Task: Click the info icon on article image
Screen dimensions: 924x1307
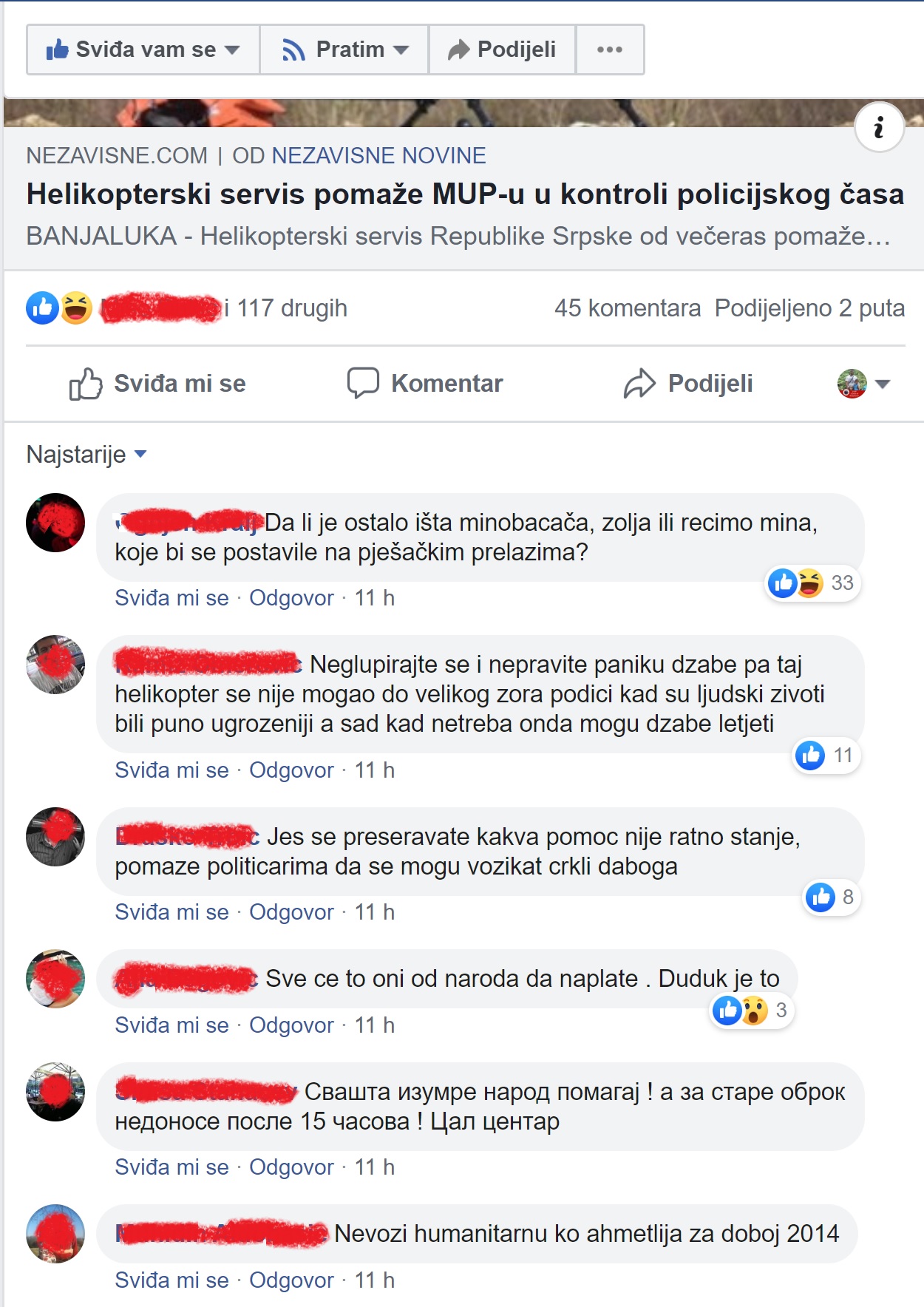Action: tap(879, 127)
